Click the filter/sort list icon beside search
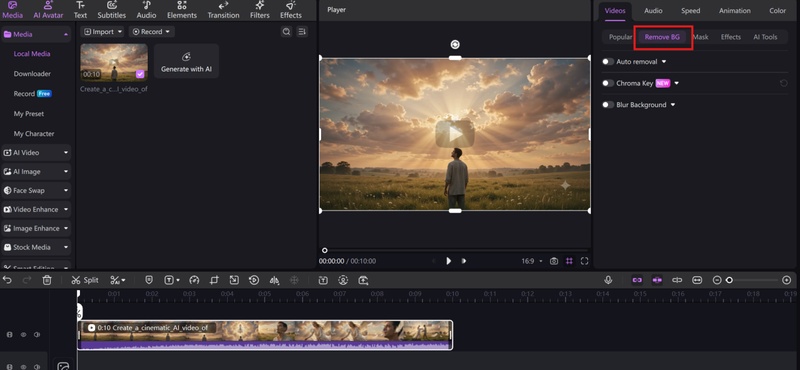 pyautogui.click(x=302, y=32)
